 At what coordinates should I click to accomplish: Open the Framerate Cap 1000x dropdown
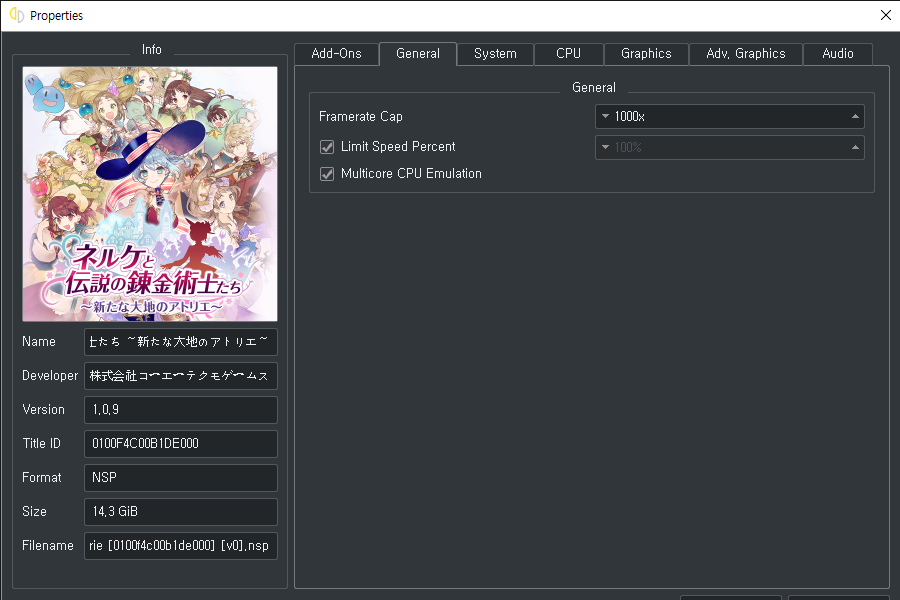pyautogui.click(x=730, y=117)
